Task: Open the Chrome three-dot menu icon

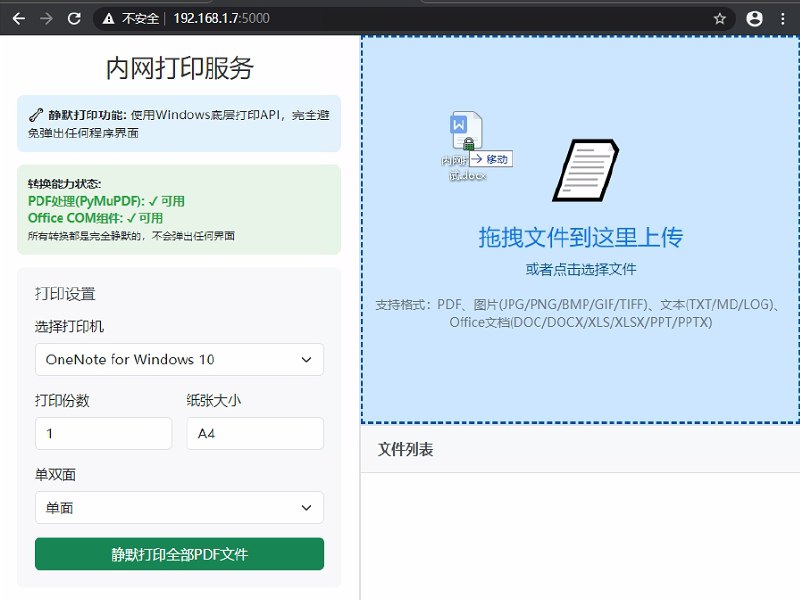Action: pyautogui.click(x=783, y=17)
